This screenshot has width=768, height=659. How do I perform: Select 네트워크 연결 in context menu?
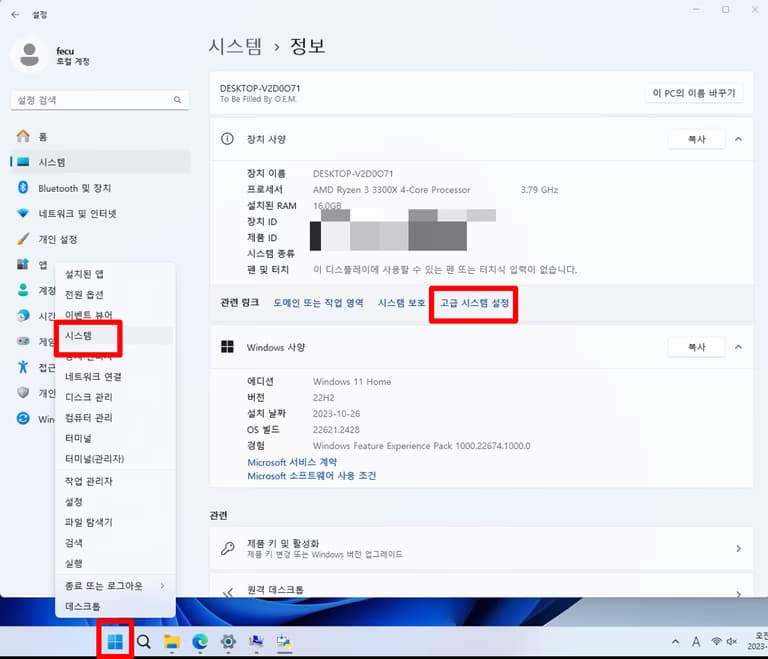click(116, 377)
